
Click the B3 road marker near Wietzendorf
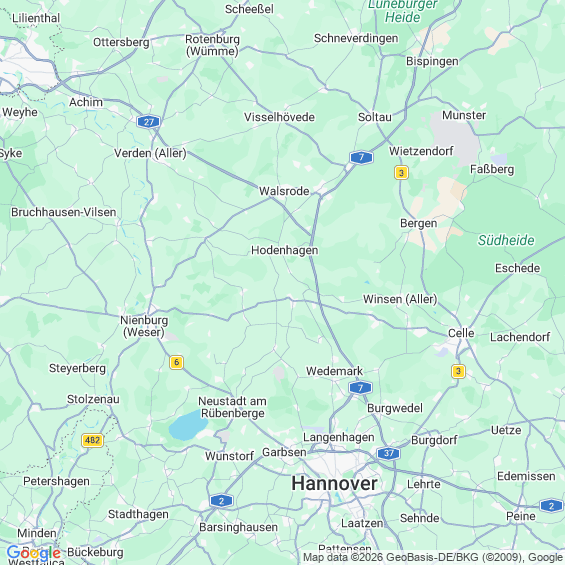click(401, 173)
